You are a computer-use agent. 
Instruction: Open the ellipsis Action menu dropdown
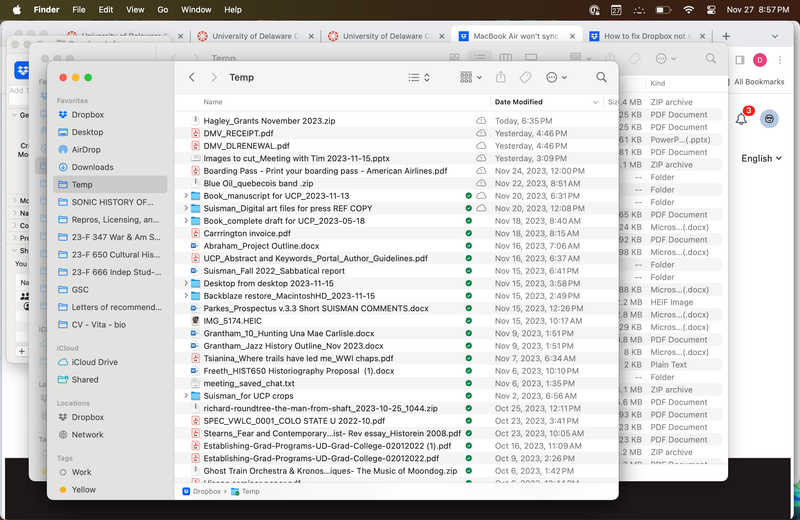pyautogui.click(x=556, y=77)
